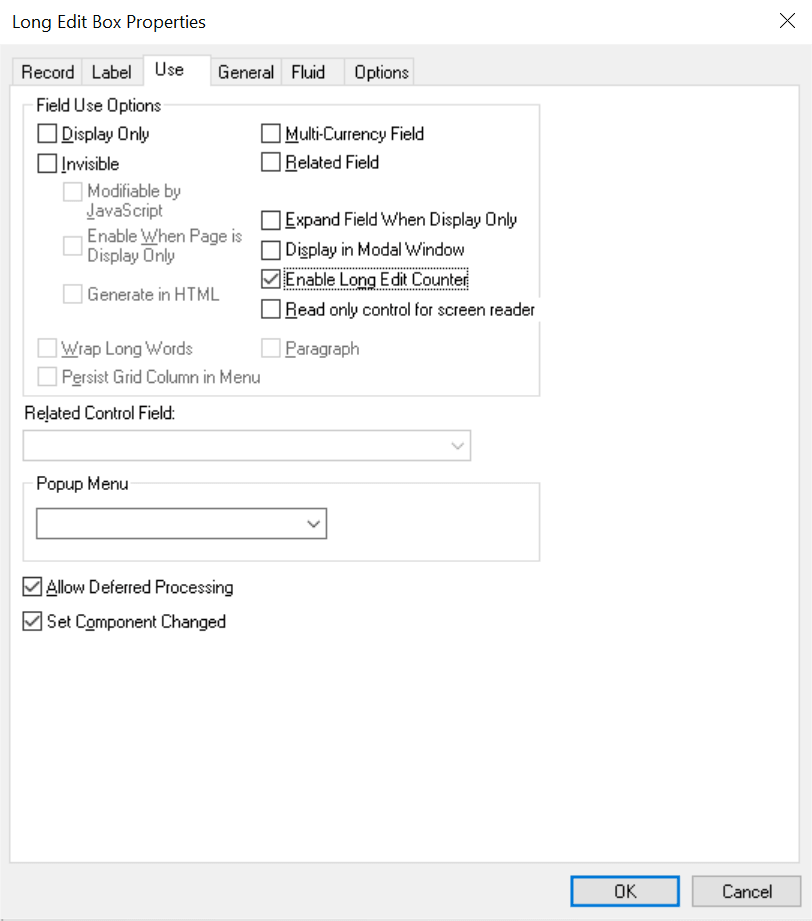Enable the Invisible option
This screenshot has width=812, height=921.
pyautogui.click(x=46, y=163)
